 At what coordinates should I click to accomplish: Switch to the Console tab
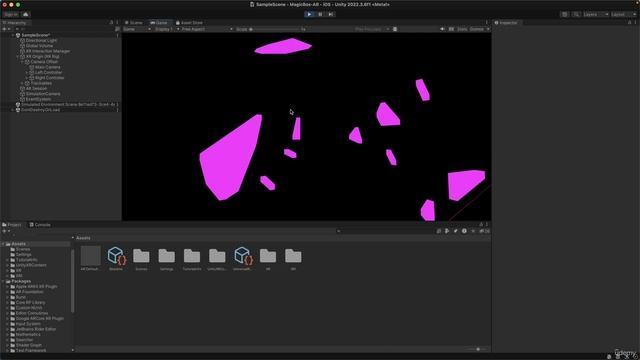click(x=40, y=224)
